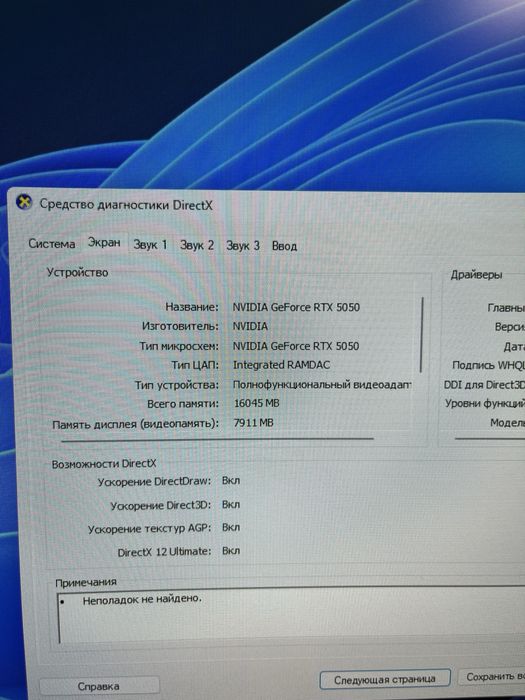
Task: Click the Уровни функций label
Action: pos(485,403)
